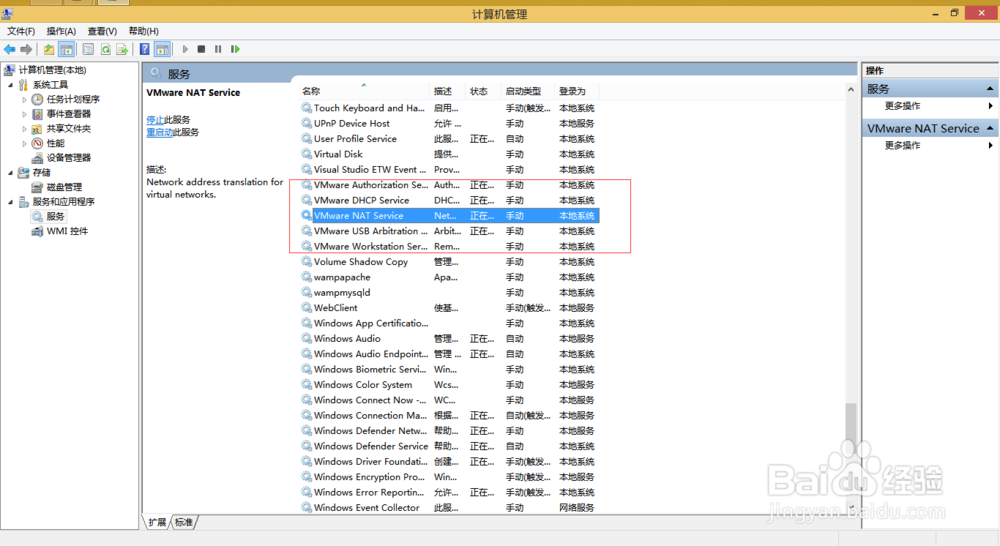Collapse the 系统工具 tree node
Image resolution: width=1000 pixels, height=546 pixels.
10,84
